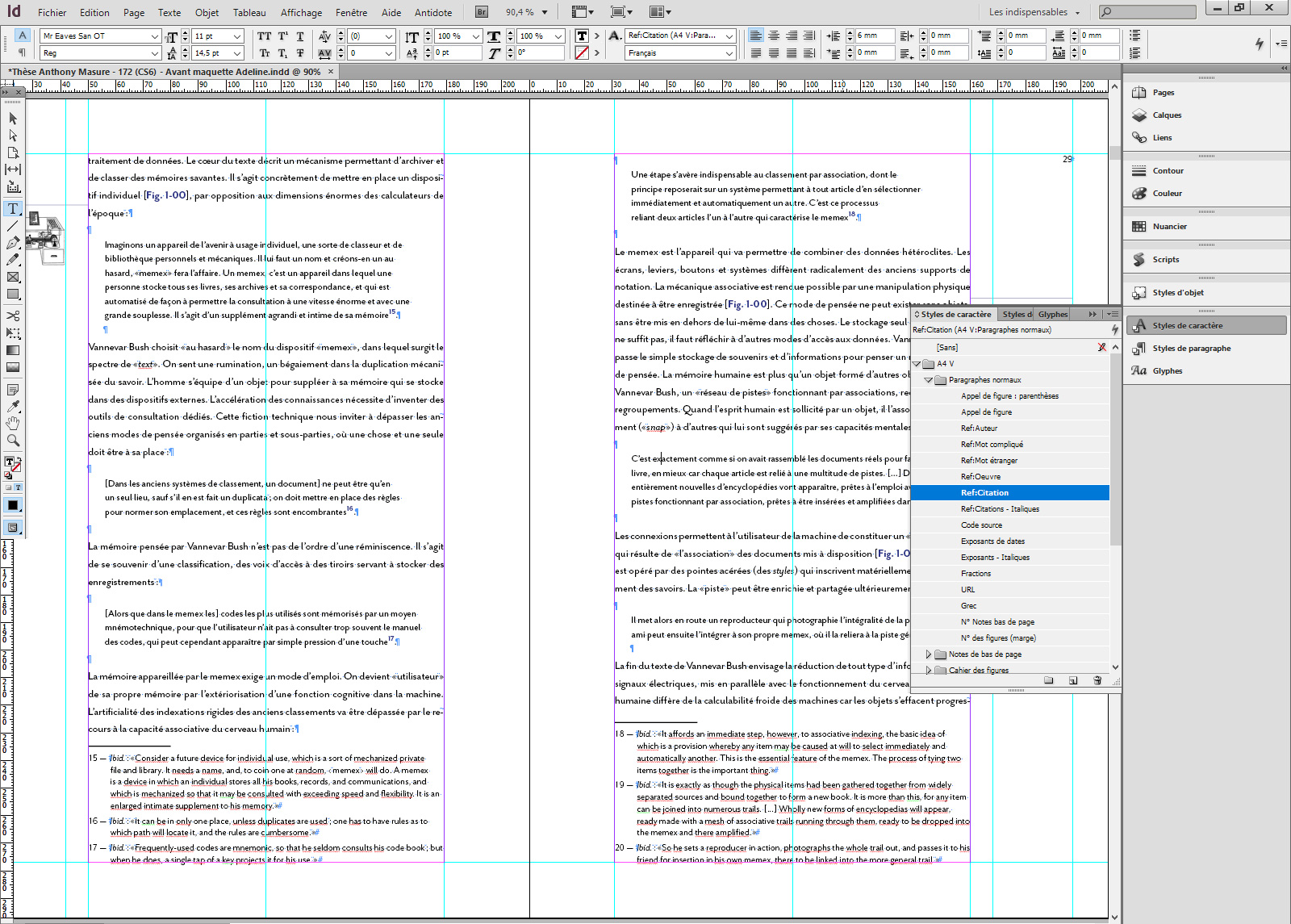Open language dropdown Français

tap(729, 53)
